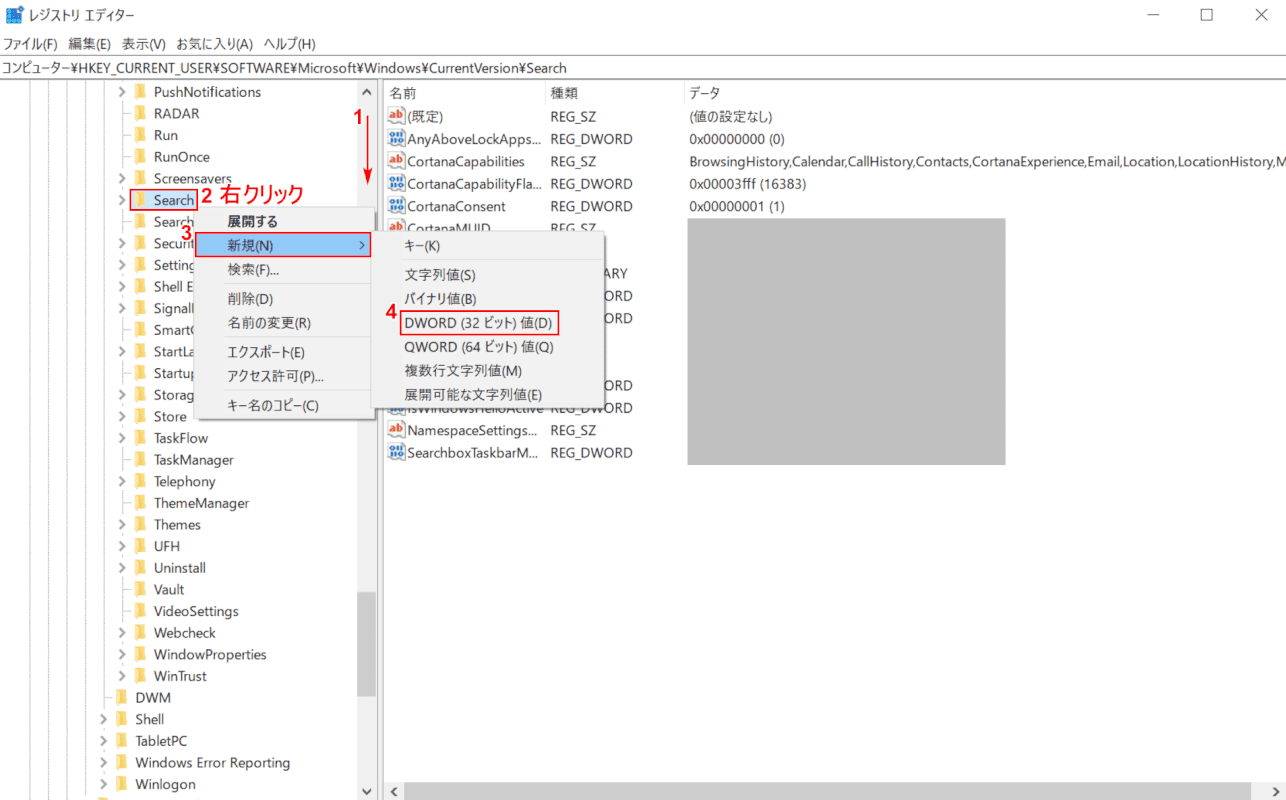This screenshot has height=800, width=1286.
Task: Open the お気に入り(A) menu
Action: coord(215,44)
